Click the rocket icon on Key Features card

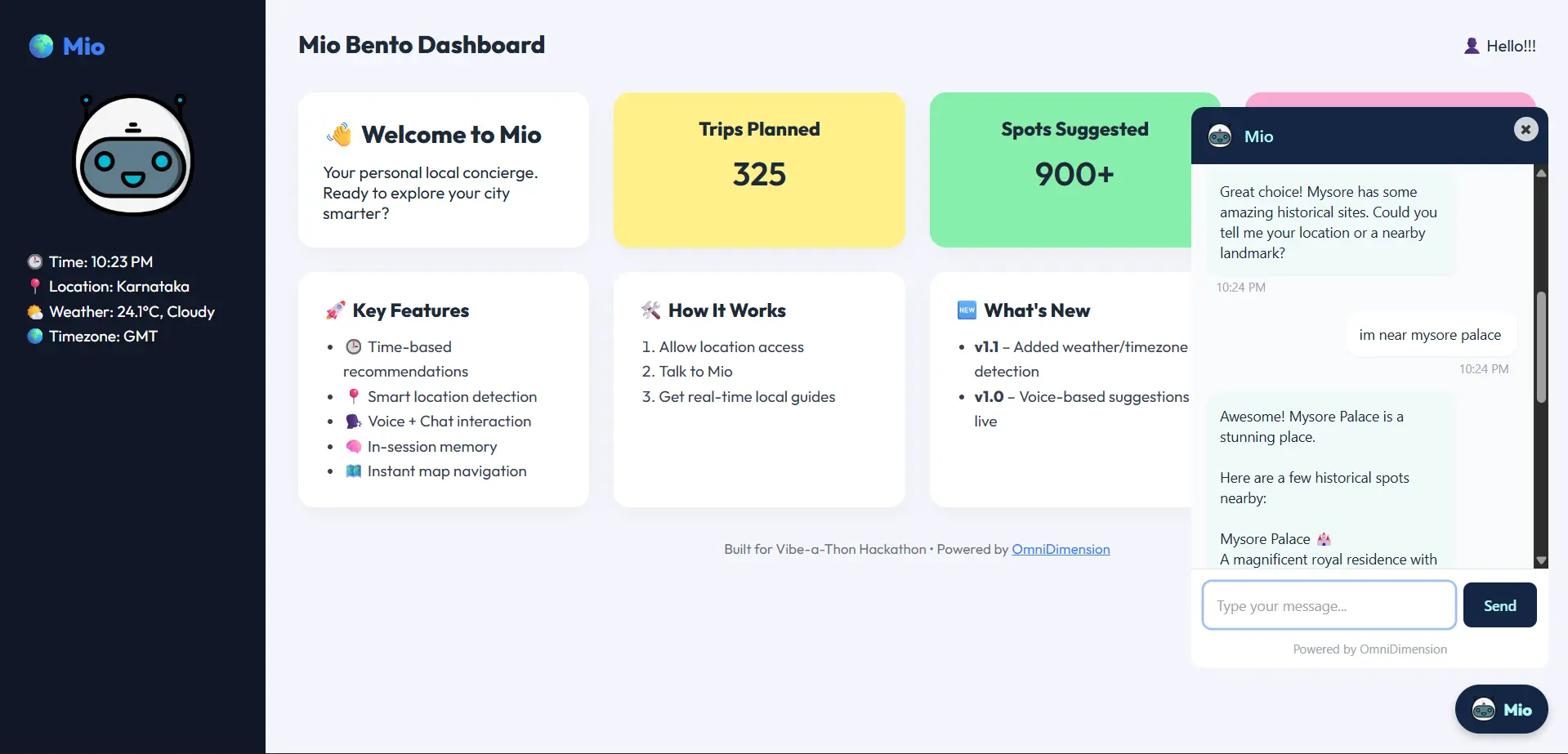333,310
